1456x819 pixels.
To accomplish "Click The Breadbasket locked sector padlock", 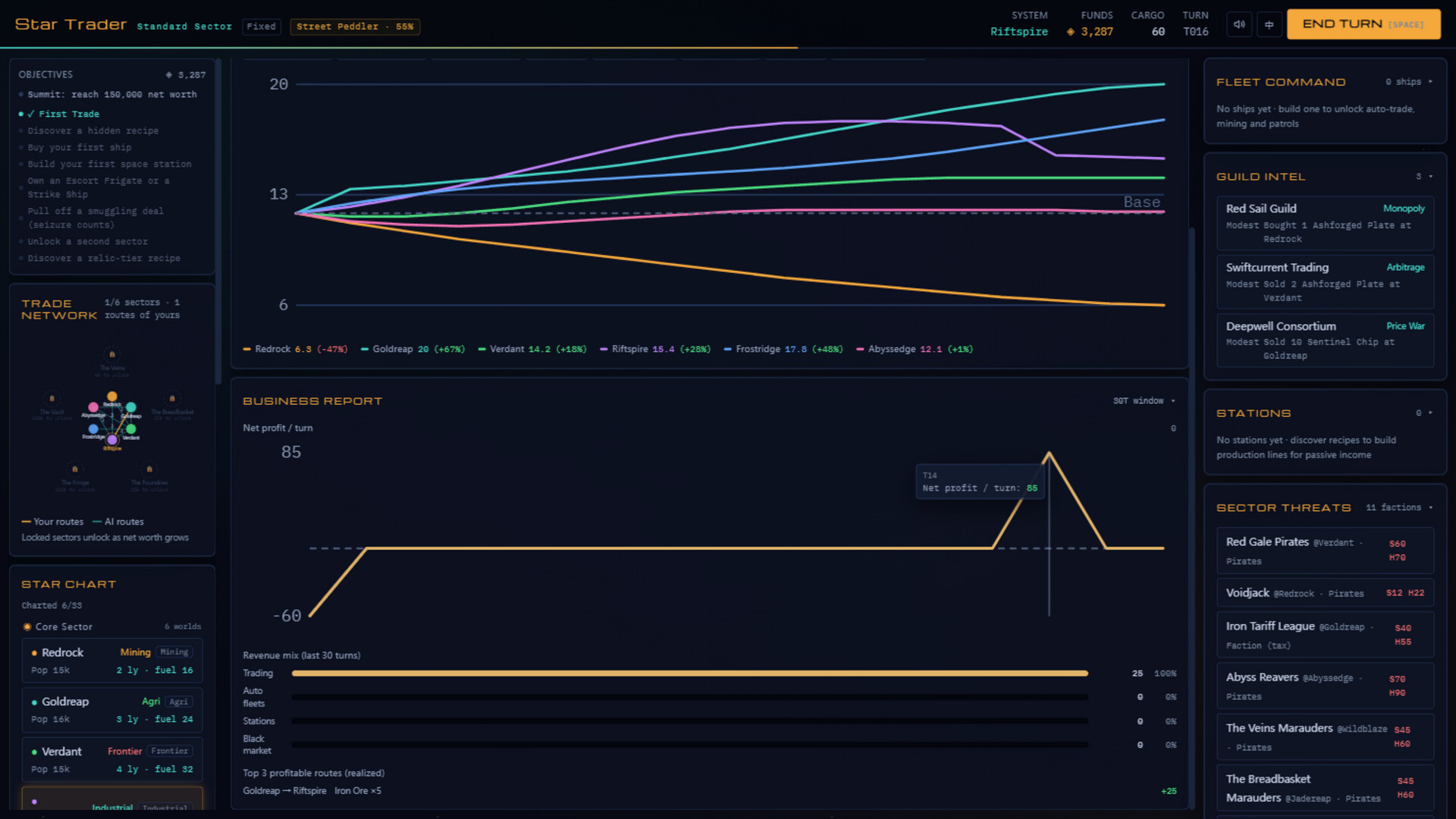I will click(x=172, y=398).
